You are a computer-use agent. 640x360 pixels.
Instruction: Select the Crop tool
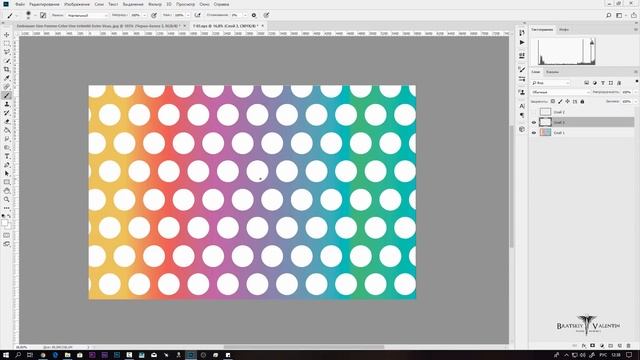point(7,69)
